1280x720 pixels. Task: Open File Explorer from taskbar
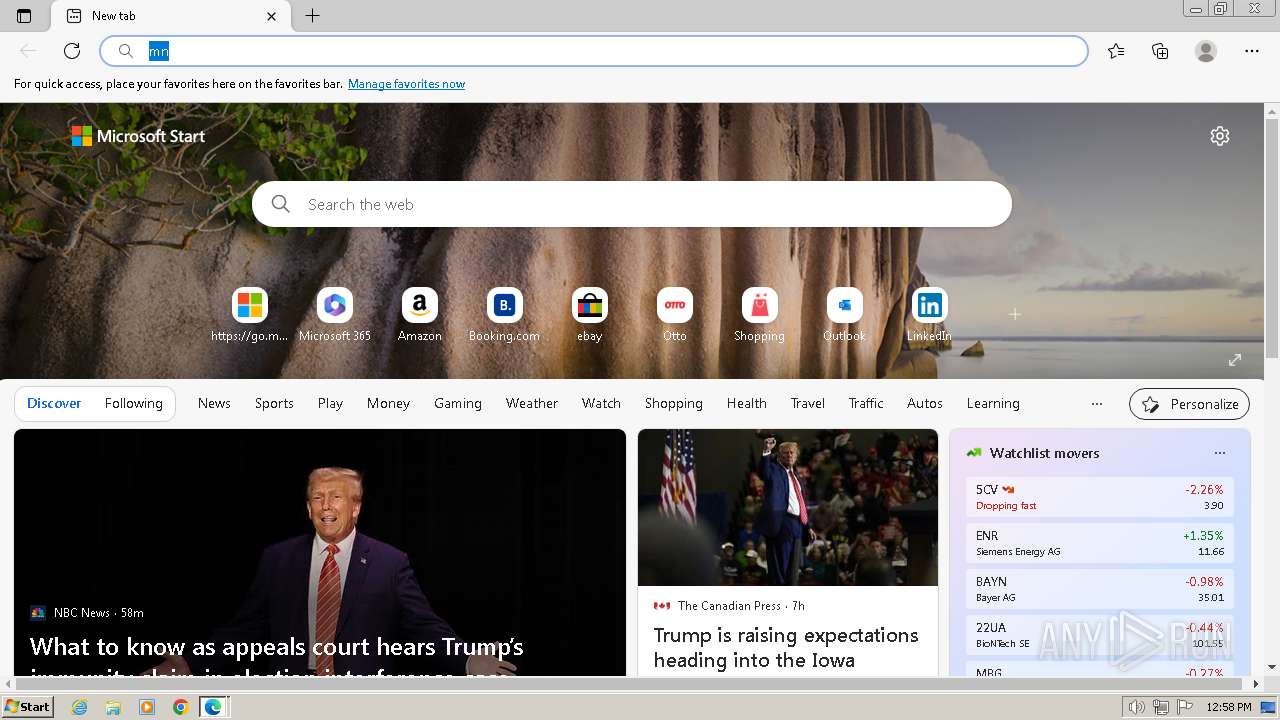tap(113, 707)
